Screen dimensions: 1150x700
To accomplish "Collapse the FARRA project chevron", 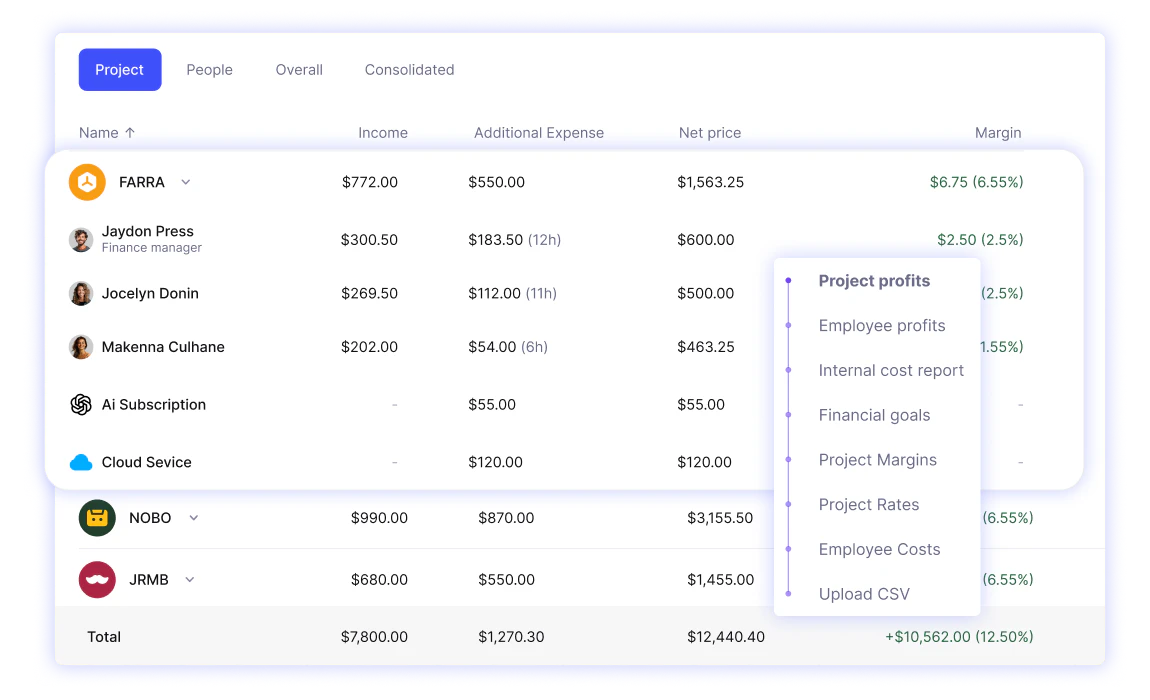I will 186,182.
